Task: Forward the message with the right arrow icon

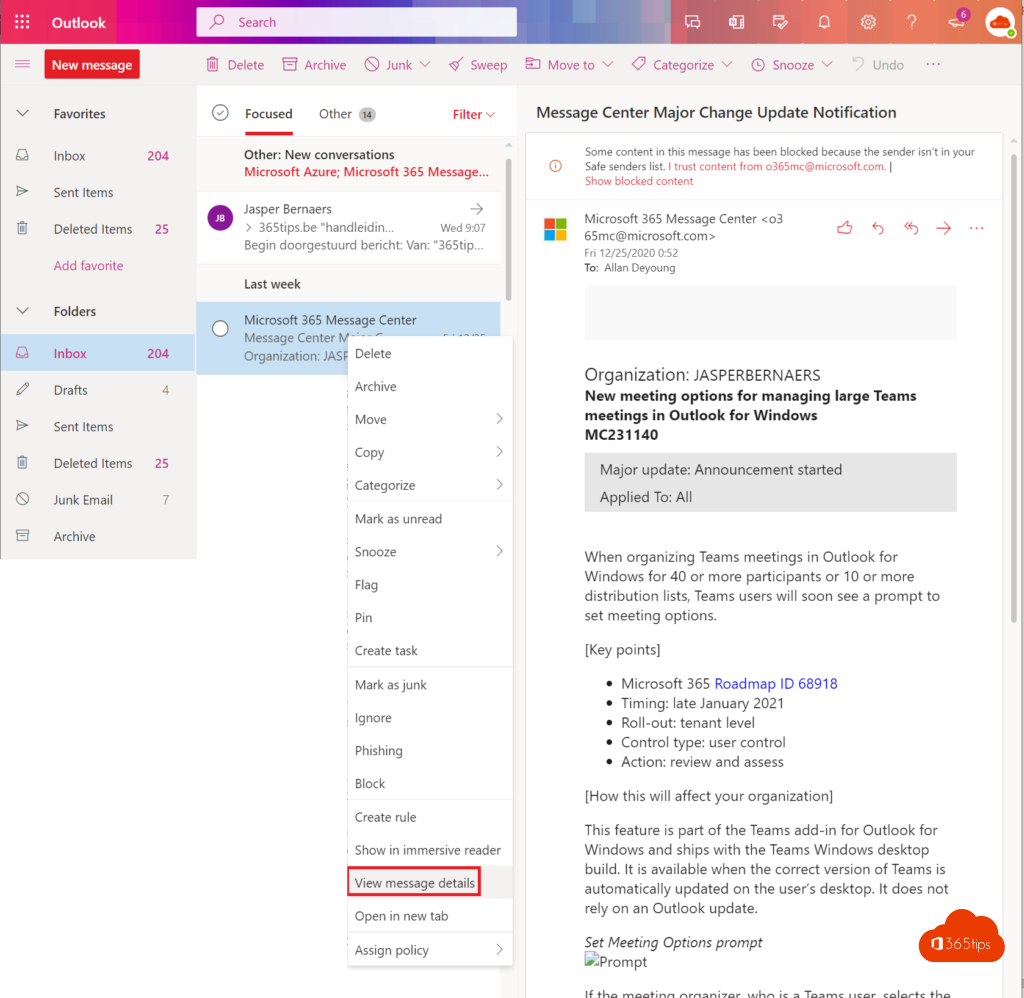Action: tap(943, 228)
